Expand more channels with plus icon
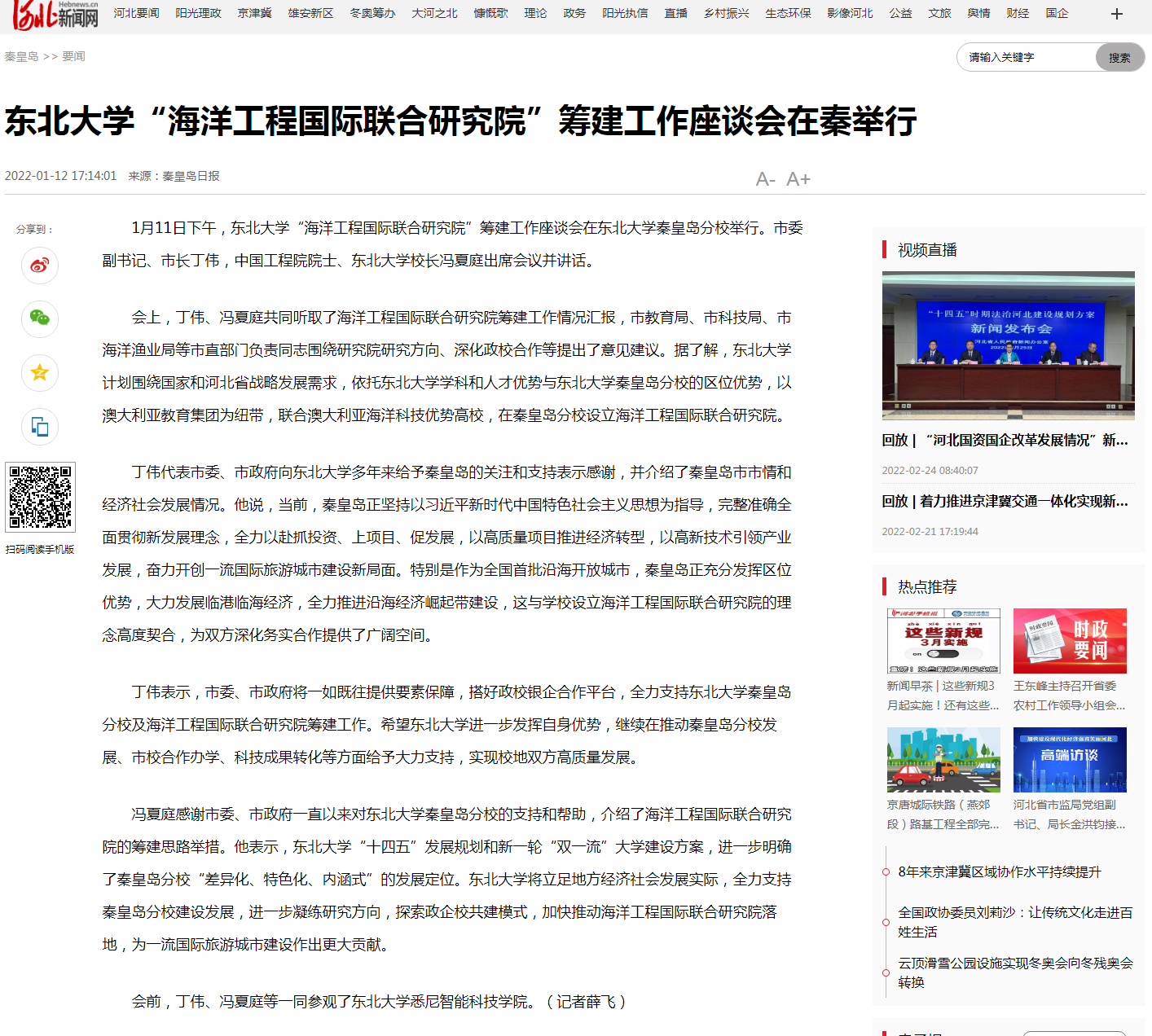1152x1036 pixels. point(1117,14)
